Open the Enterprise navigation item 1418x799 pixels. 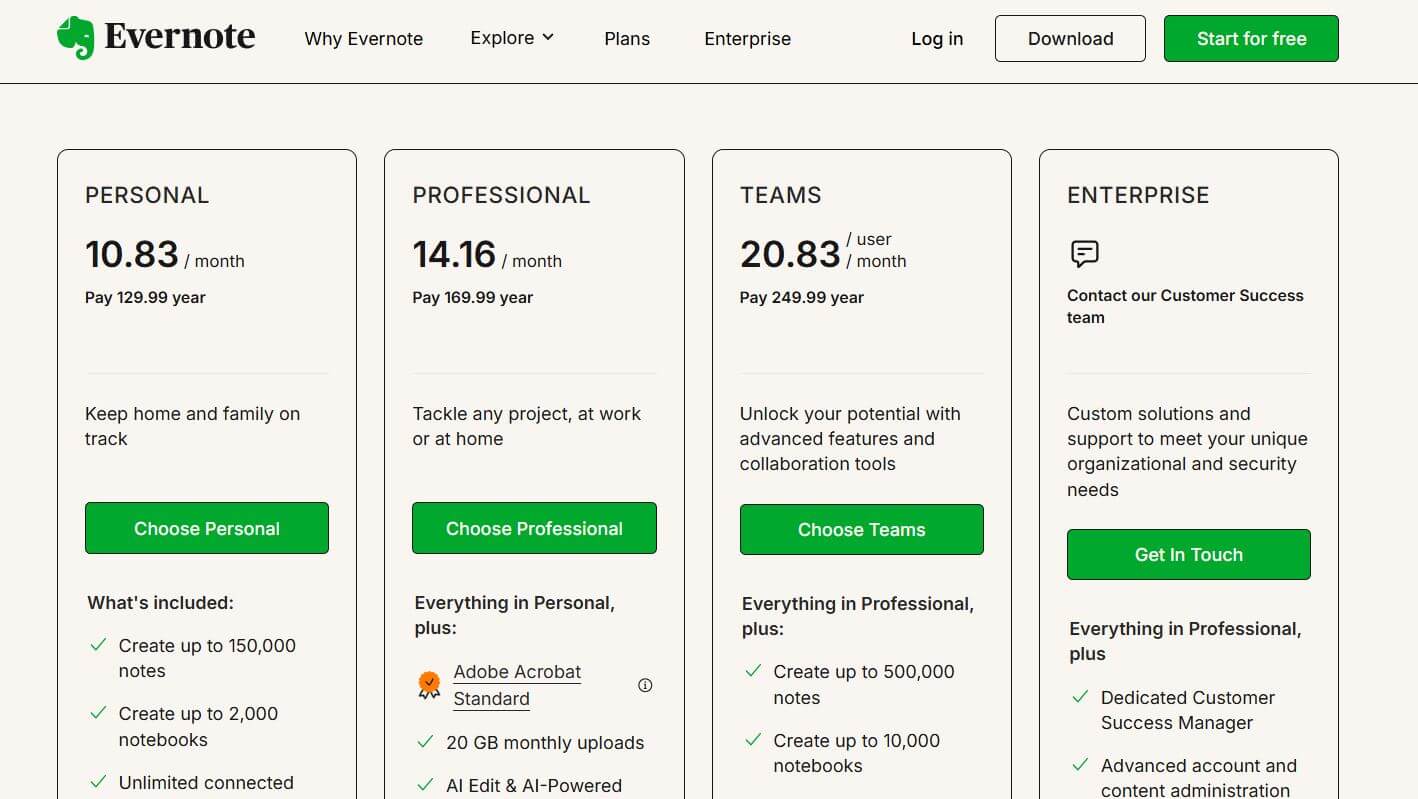coord(746,38)
